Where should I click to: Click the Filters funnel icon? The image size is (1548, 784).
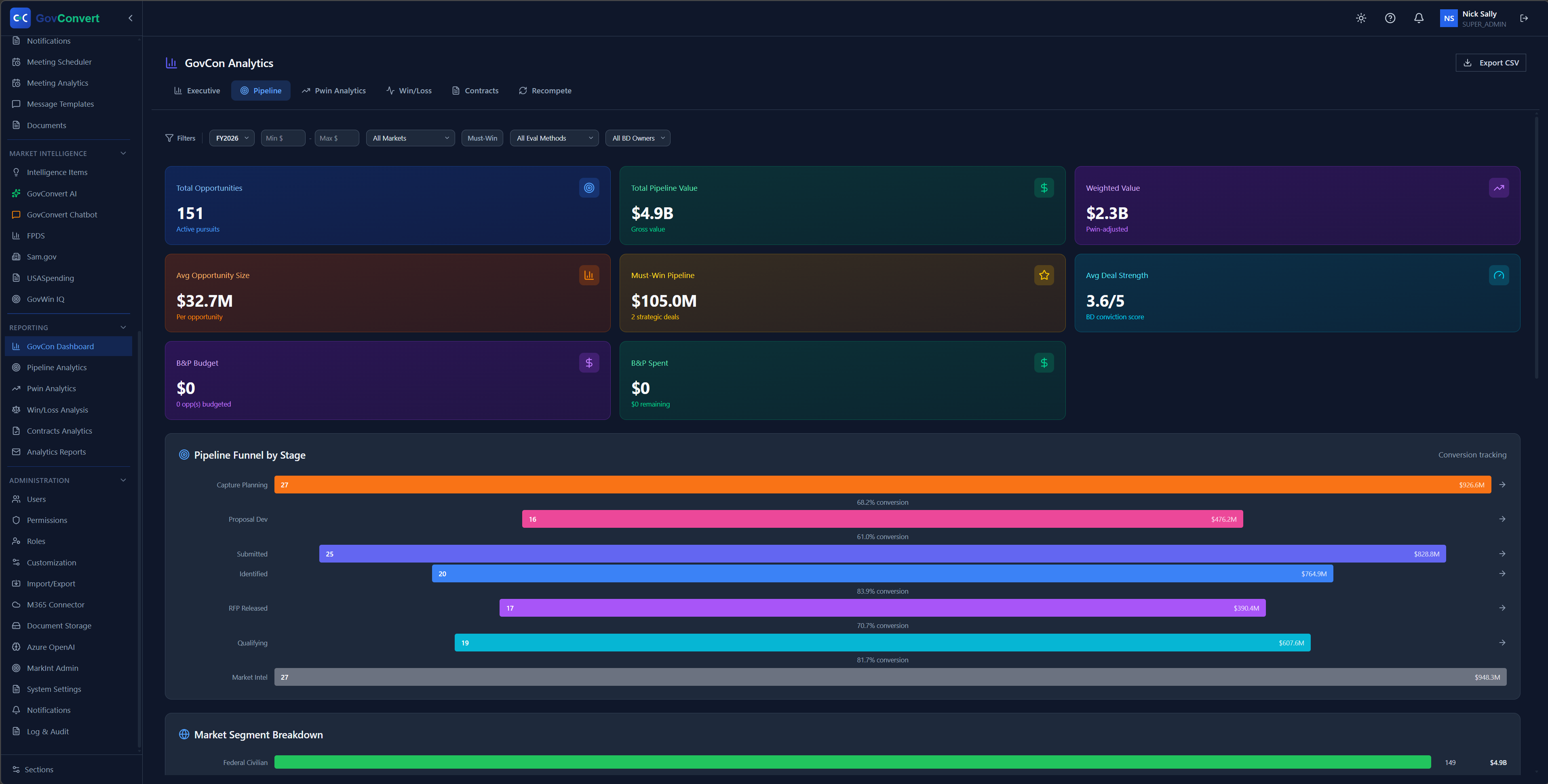pos(169,138)
